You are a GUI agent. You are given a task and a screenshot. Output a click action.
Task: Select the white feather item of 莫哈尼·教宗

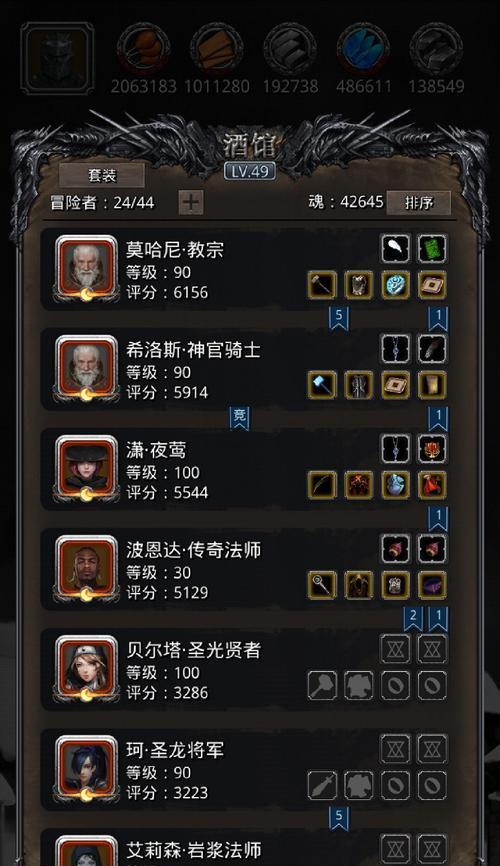point(396,249)
